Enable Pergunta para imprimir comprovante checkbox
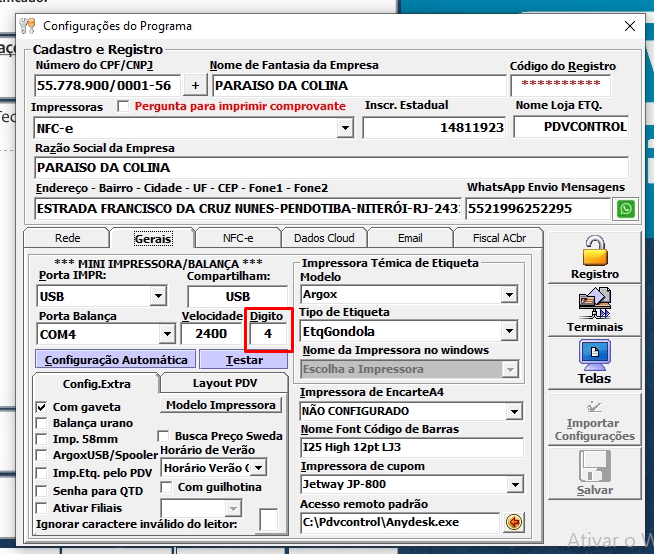 (123, 106)
